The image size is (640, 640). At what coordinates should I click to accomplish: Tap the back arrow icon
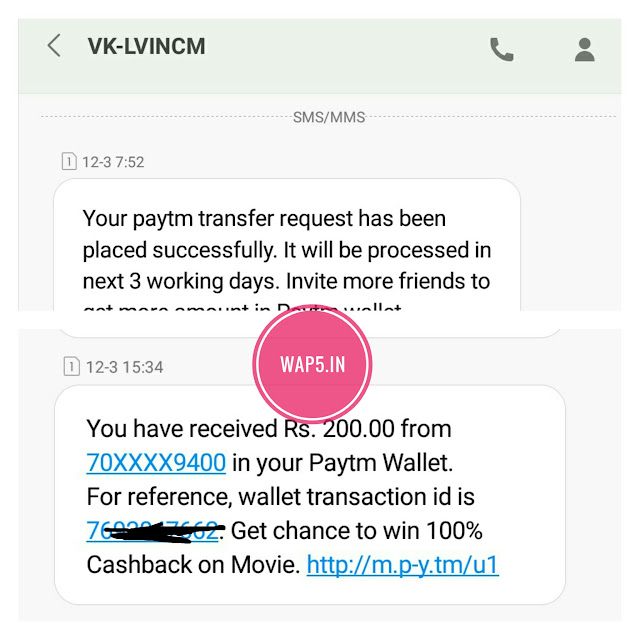click(x=54, y=45)
